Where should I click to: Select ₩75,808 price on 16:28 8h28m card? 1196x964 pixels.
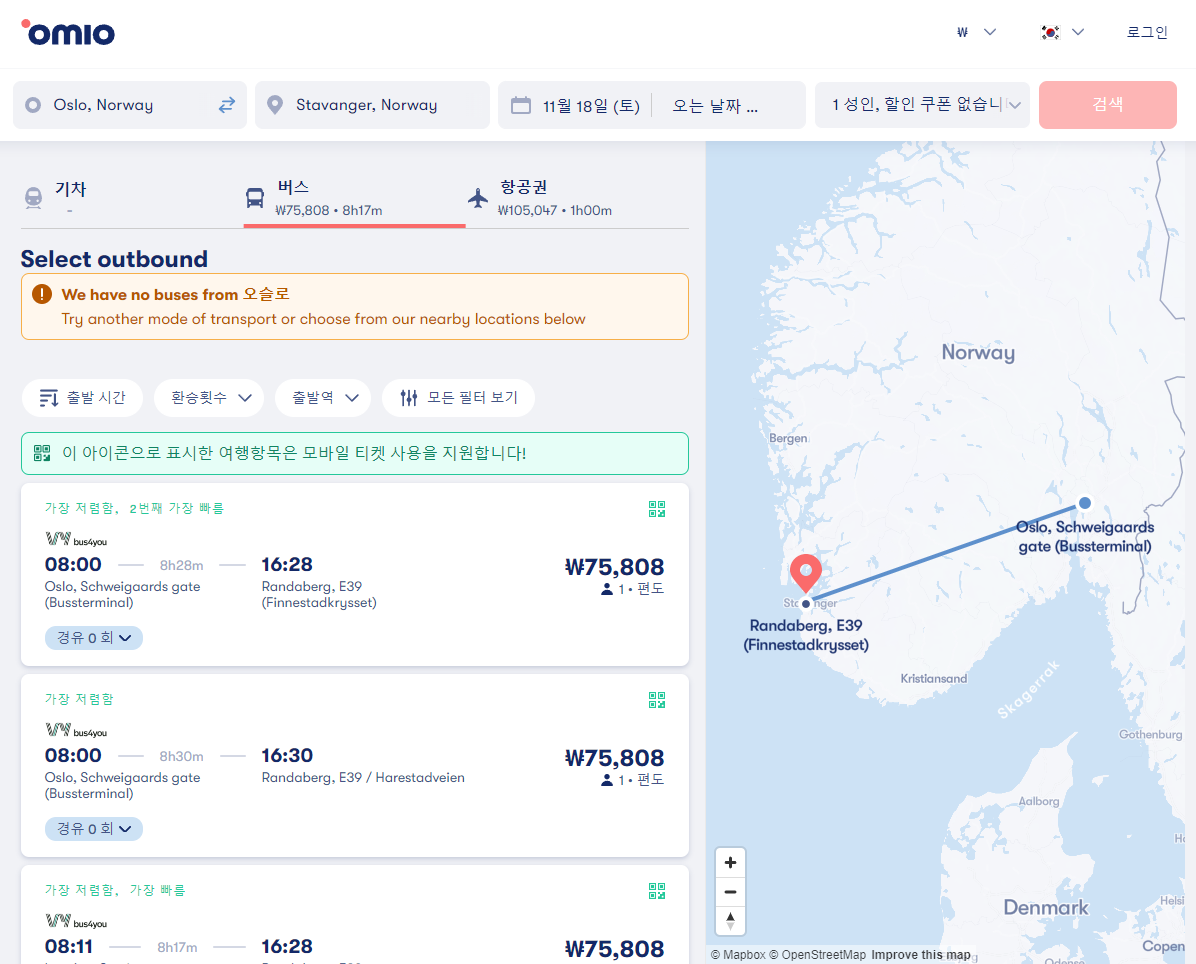[x=614, y=567]
